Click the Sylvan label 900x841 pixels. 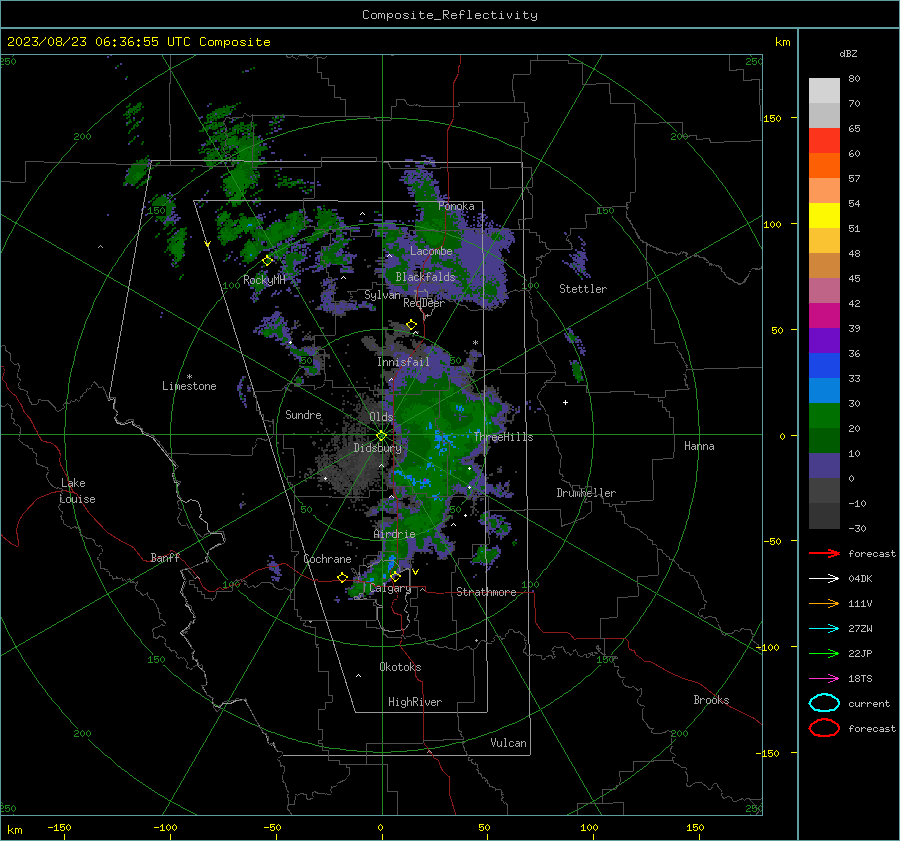382,295
